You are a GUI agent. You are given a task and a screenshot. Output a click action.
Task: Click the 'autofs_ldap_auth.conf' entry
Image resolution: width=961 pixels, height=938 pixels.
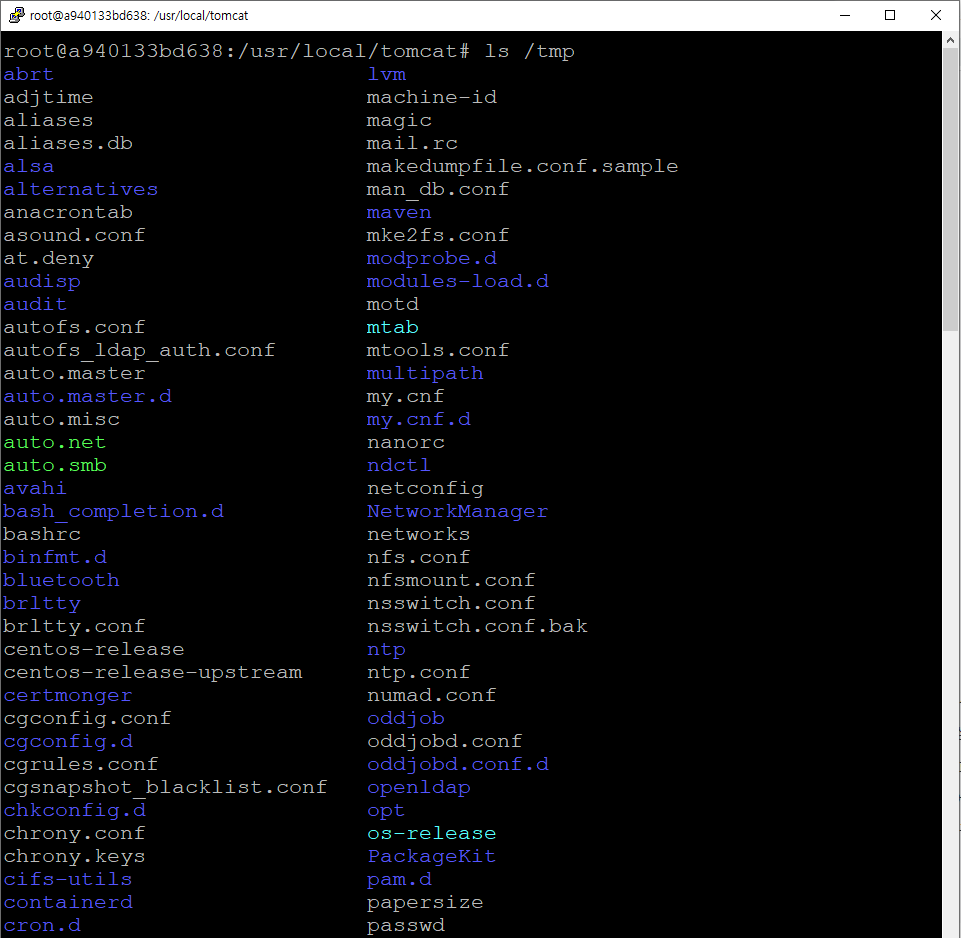point(139,351)
